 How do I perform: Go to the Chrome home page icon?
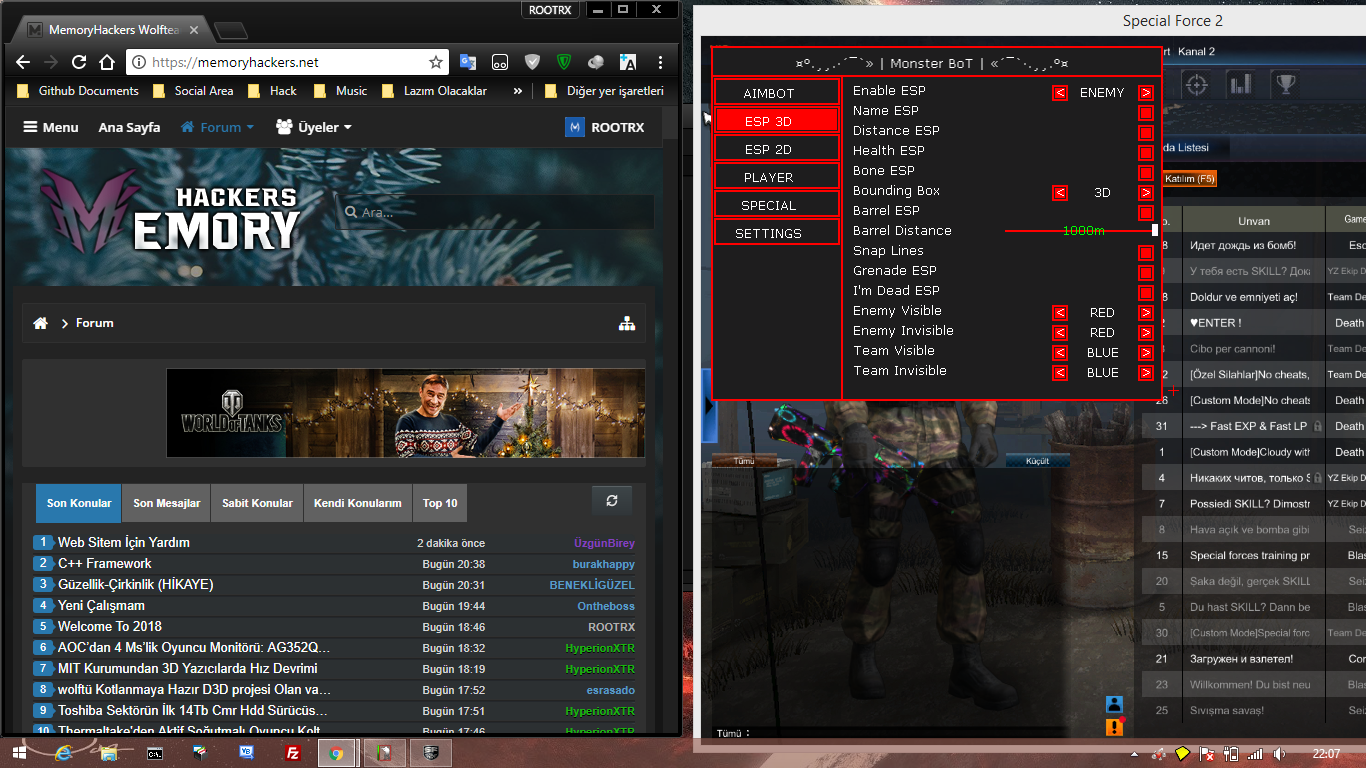point(107,62)
